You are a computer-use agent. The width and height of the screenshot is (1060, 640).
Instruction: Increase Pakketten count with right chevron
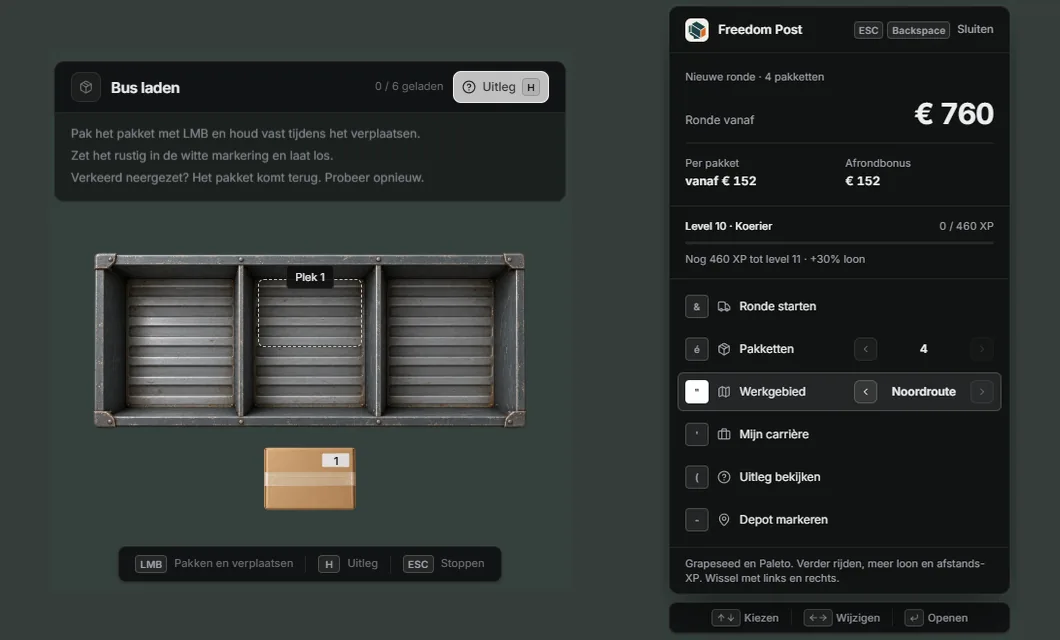(982, 349)
